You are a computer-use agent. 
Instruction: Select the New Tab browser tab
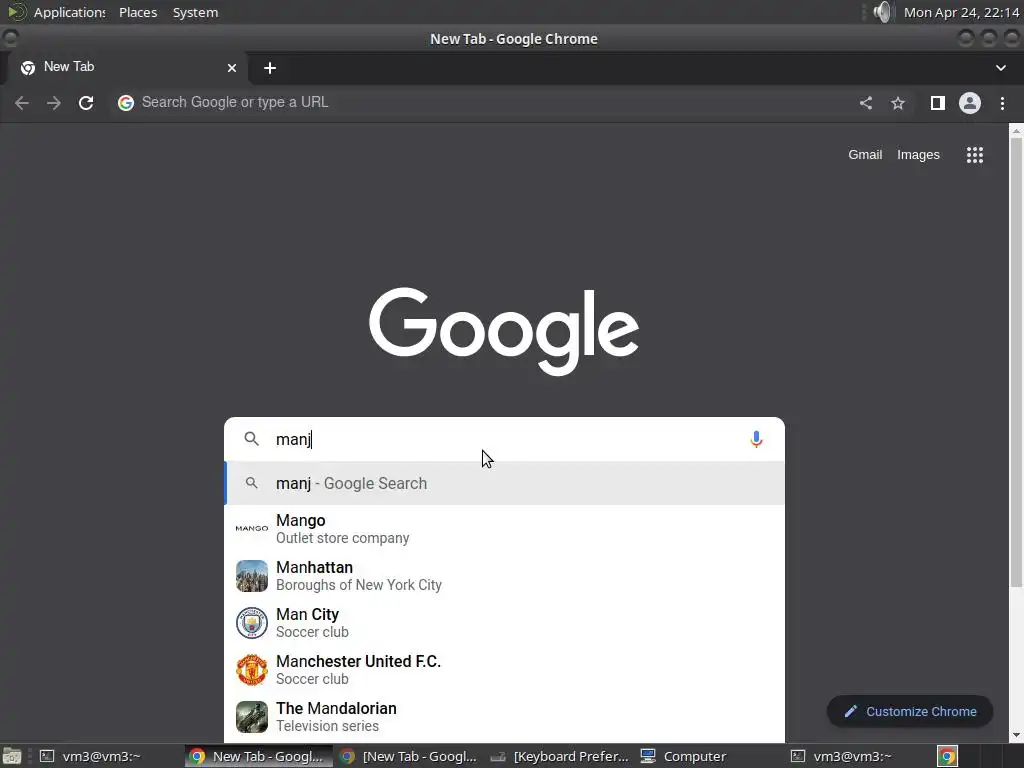(128, 67)
